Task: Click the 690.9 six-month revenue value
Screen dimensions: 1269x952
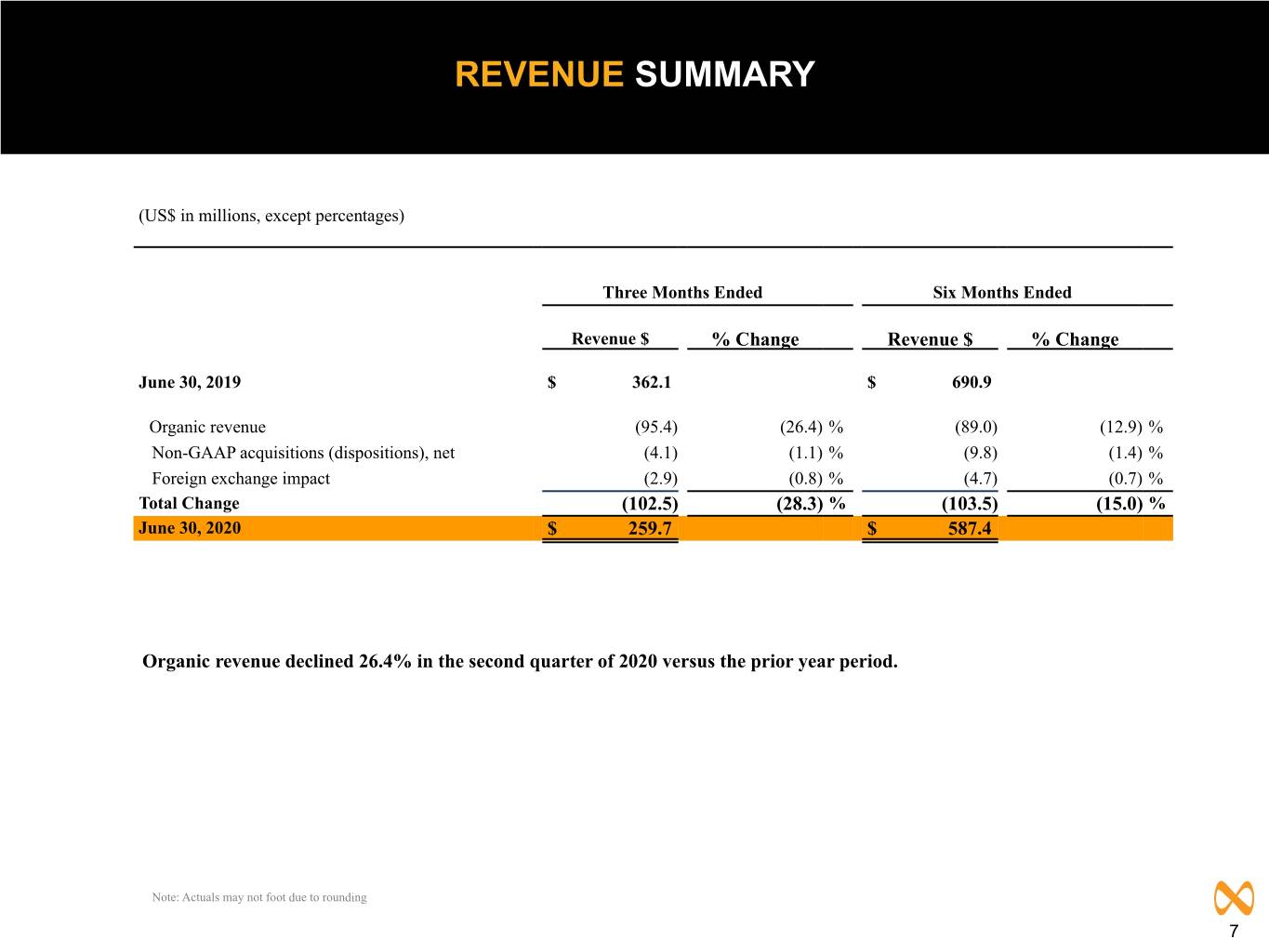Action: 972,382
